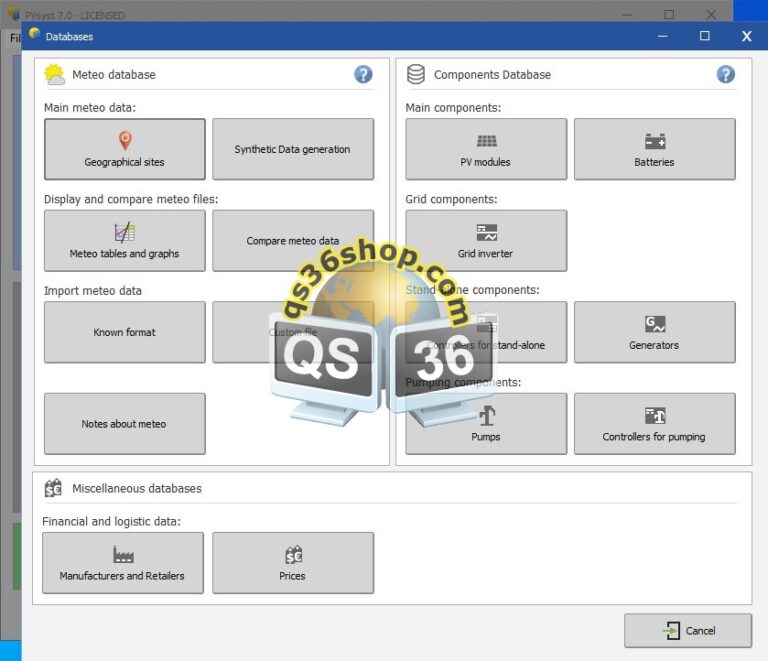Click the Main components label
The image size is (768, 661).
point(453,108)
